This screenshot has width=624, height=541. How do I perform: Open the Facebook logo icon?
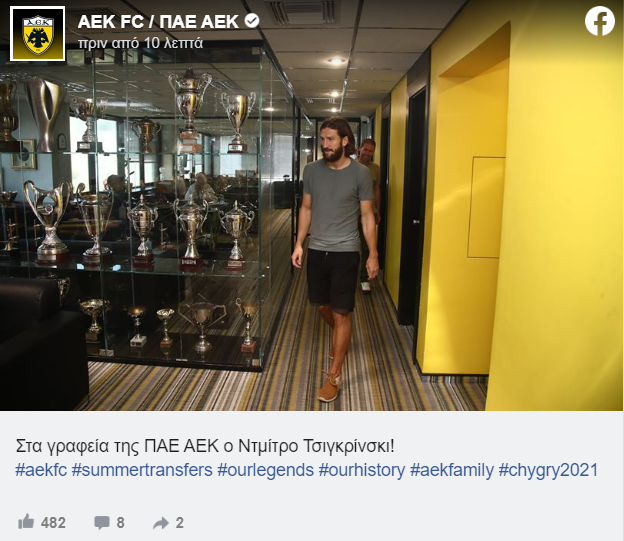[x=600, y=21]
